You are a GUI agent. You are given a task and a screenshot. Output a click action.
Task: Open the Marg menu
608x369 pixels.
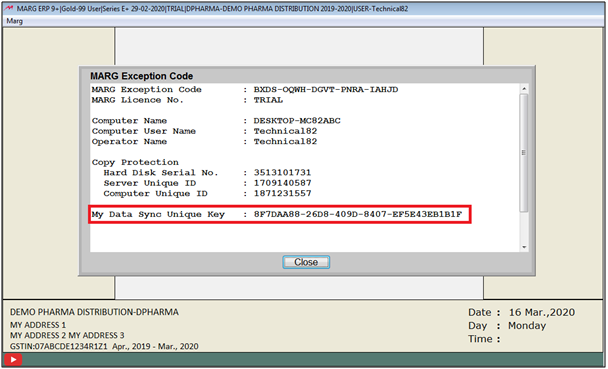tap(14, 21)
